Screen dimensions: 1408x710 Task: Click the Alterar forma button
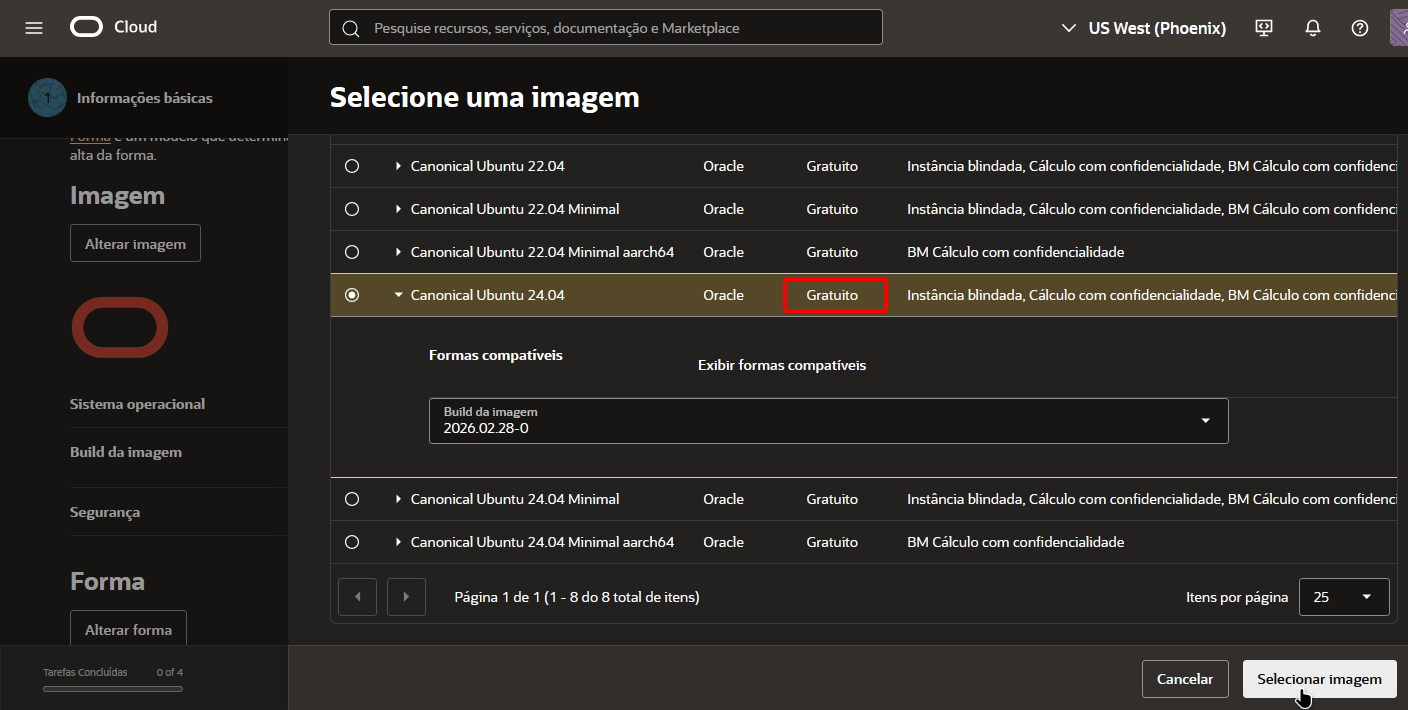[x=128, y=629]
